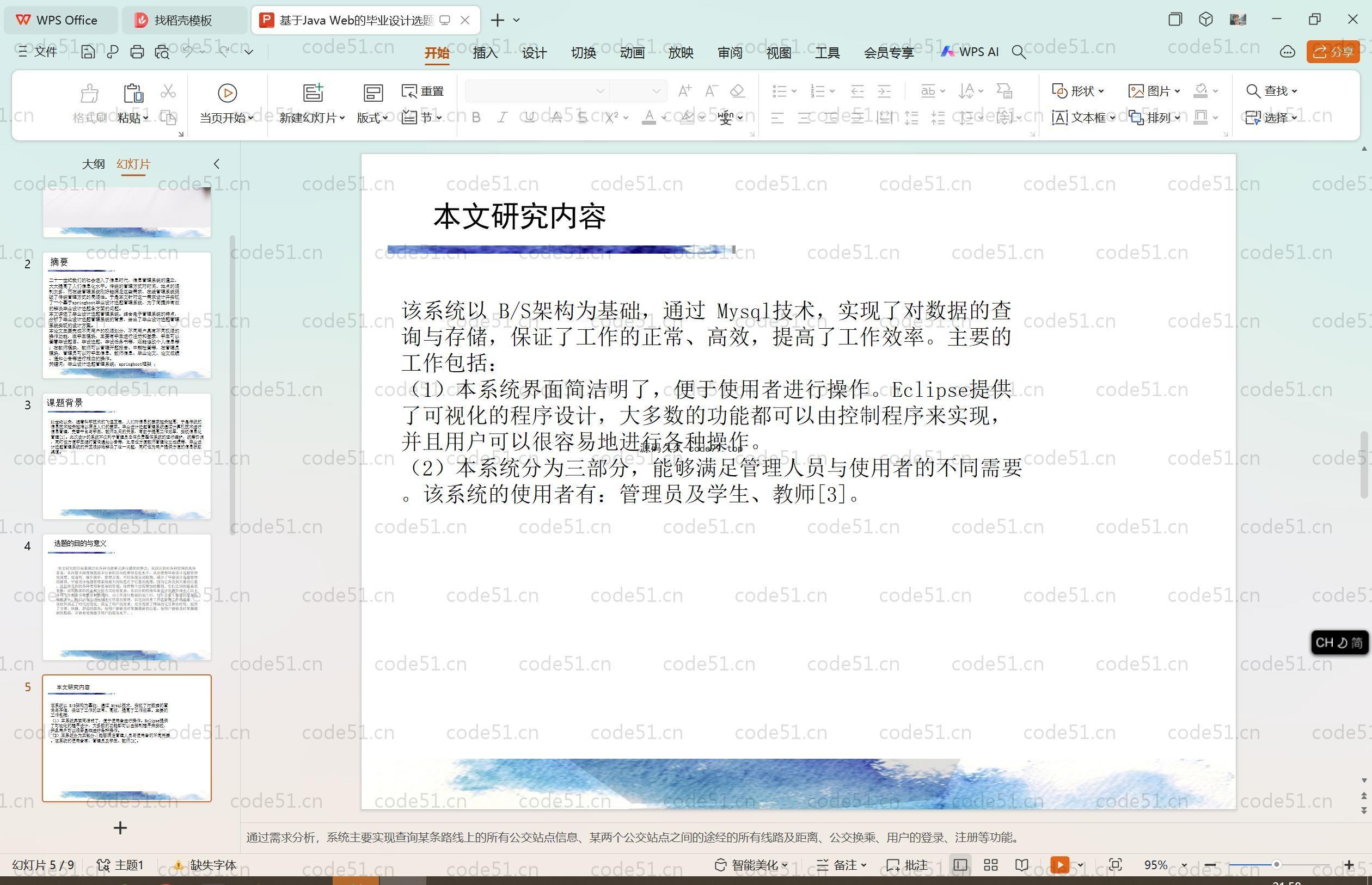Open the Animation (动画) ribbon tab
This screenshot has width=1372, height=885.
(632, 53)
